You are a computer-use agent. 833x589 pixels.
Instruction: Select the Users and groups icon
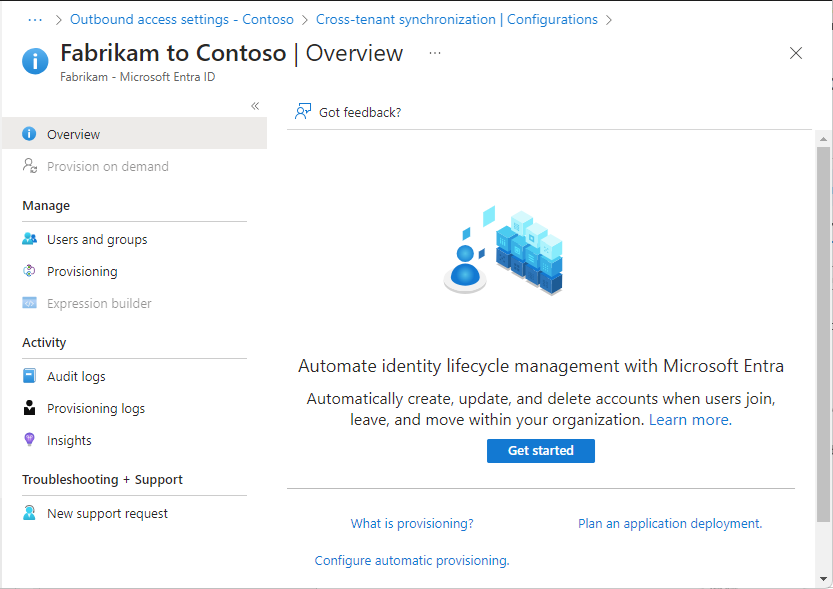31,239
